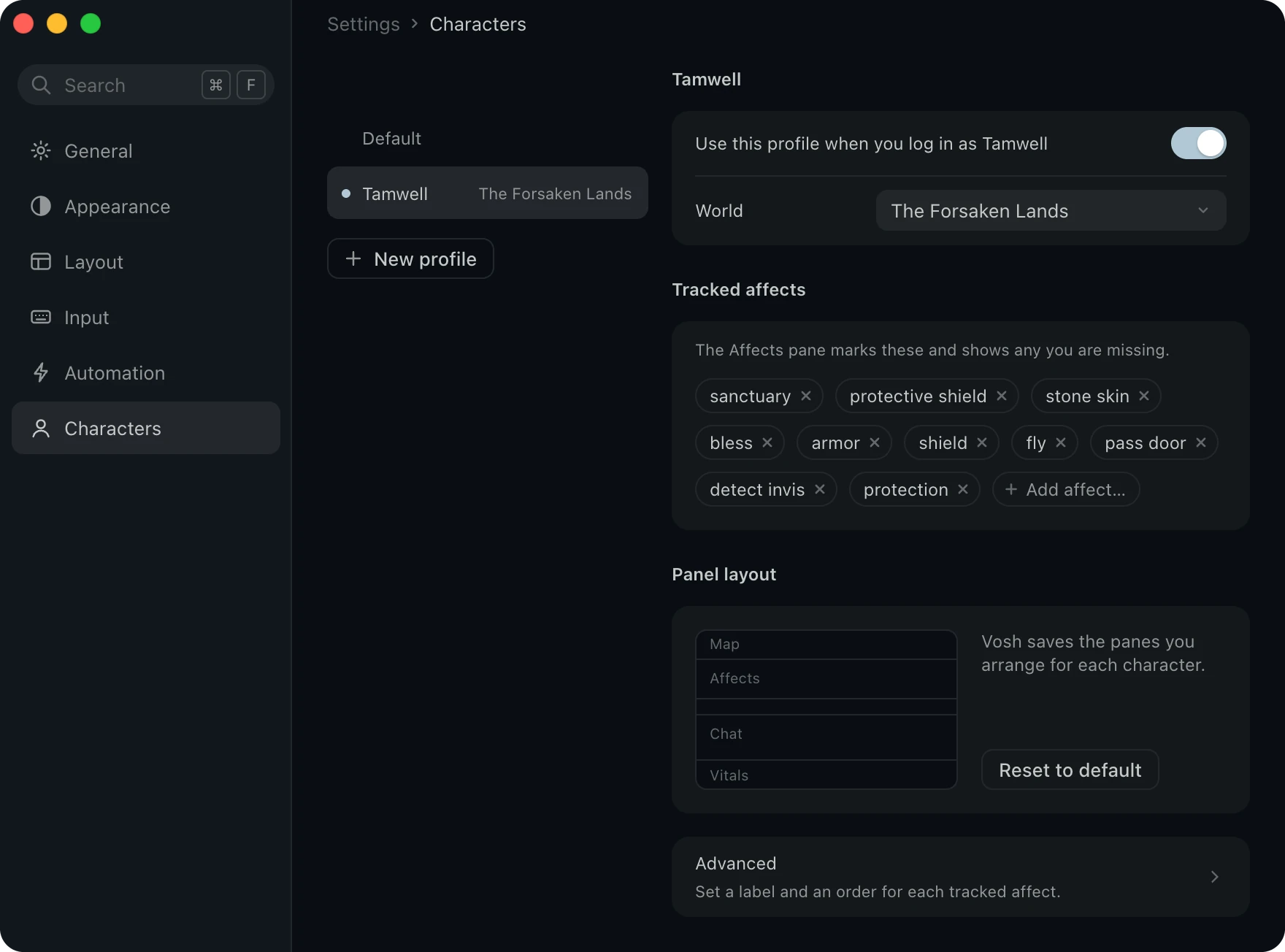Toggle use profile when logging in as Tamwell
This screenshot has width=1285, height=952.
pos(1198,143)
